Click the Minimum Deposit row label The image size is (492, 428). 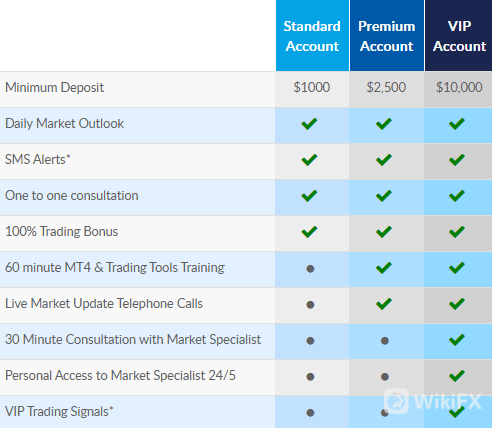55,88
